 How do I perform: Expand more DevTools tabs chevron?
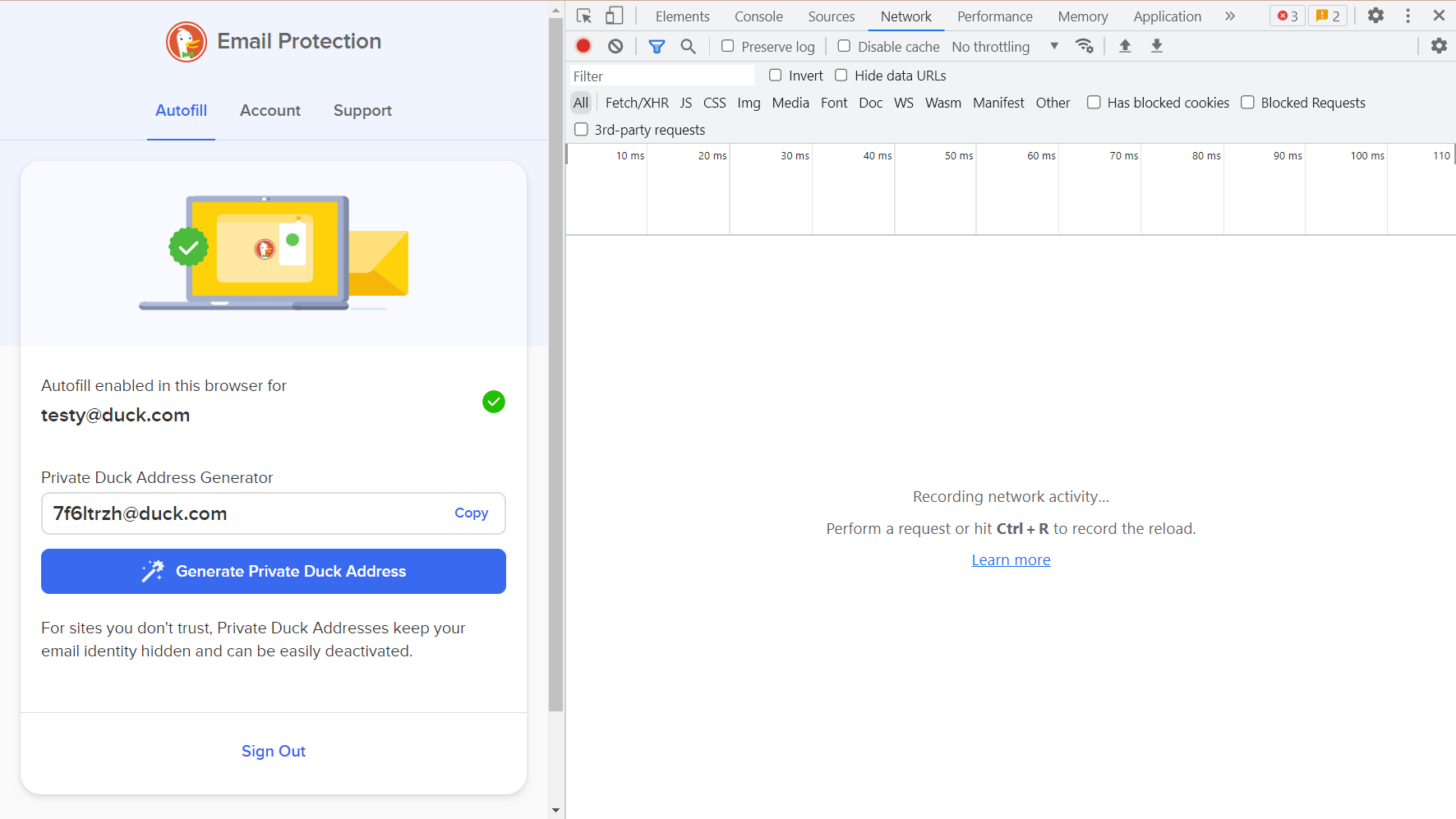[1229, 16]
